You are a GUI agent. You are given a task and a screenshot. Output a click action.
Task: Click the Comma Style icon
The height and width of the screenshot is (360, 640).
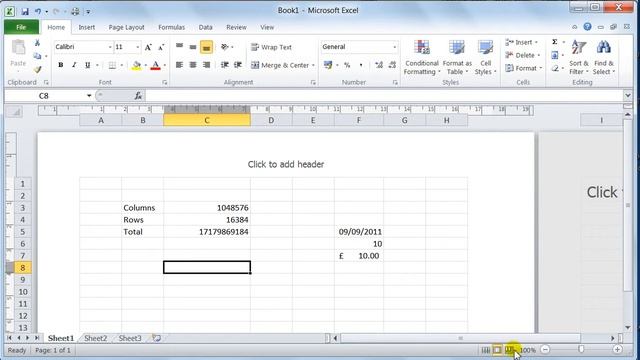tap(361, 65)
